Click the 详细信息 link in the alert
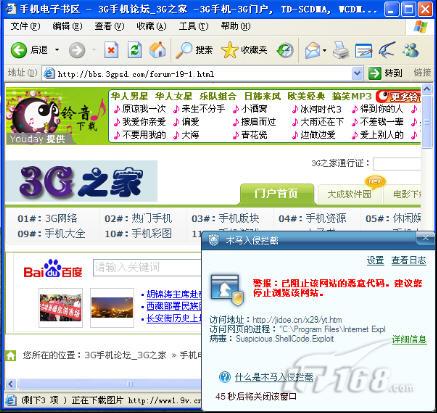 pyautogui.click(x=409, y=339)
